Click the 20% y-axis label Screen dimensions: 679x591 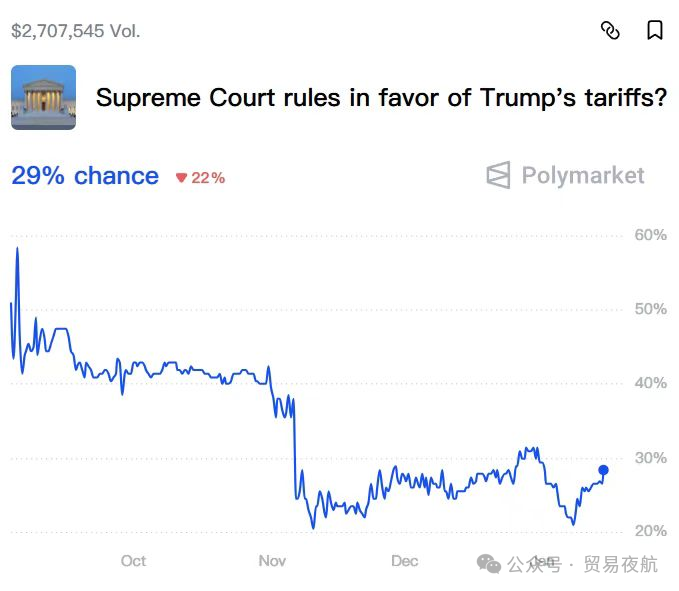(x=650, y=531)
